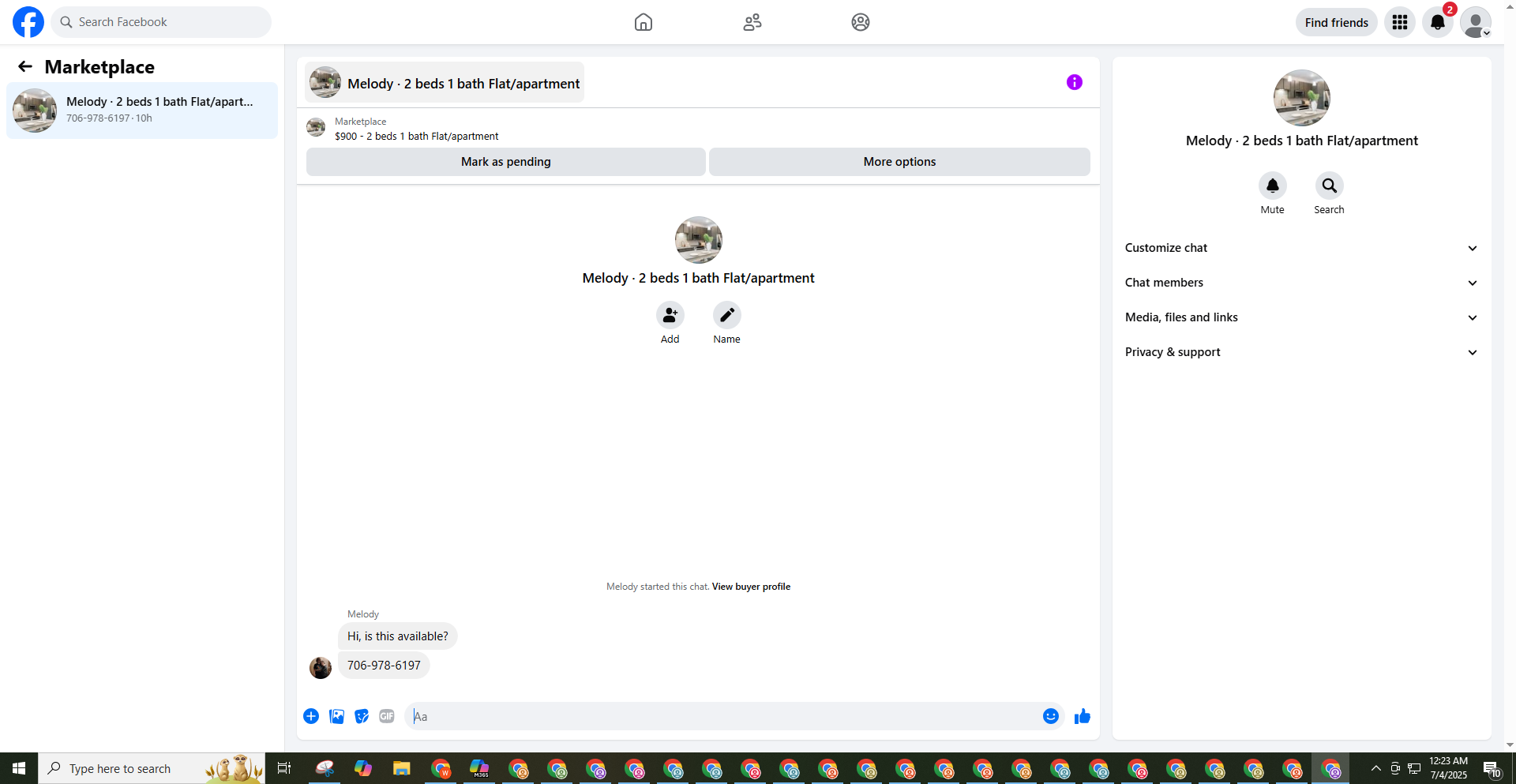
Task: Open the apps grid menu icon
Action: click(1400, 22)
